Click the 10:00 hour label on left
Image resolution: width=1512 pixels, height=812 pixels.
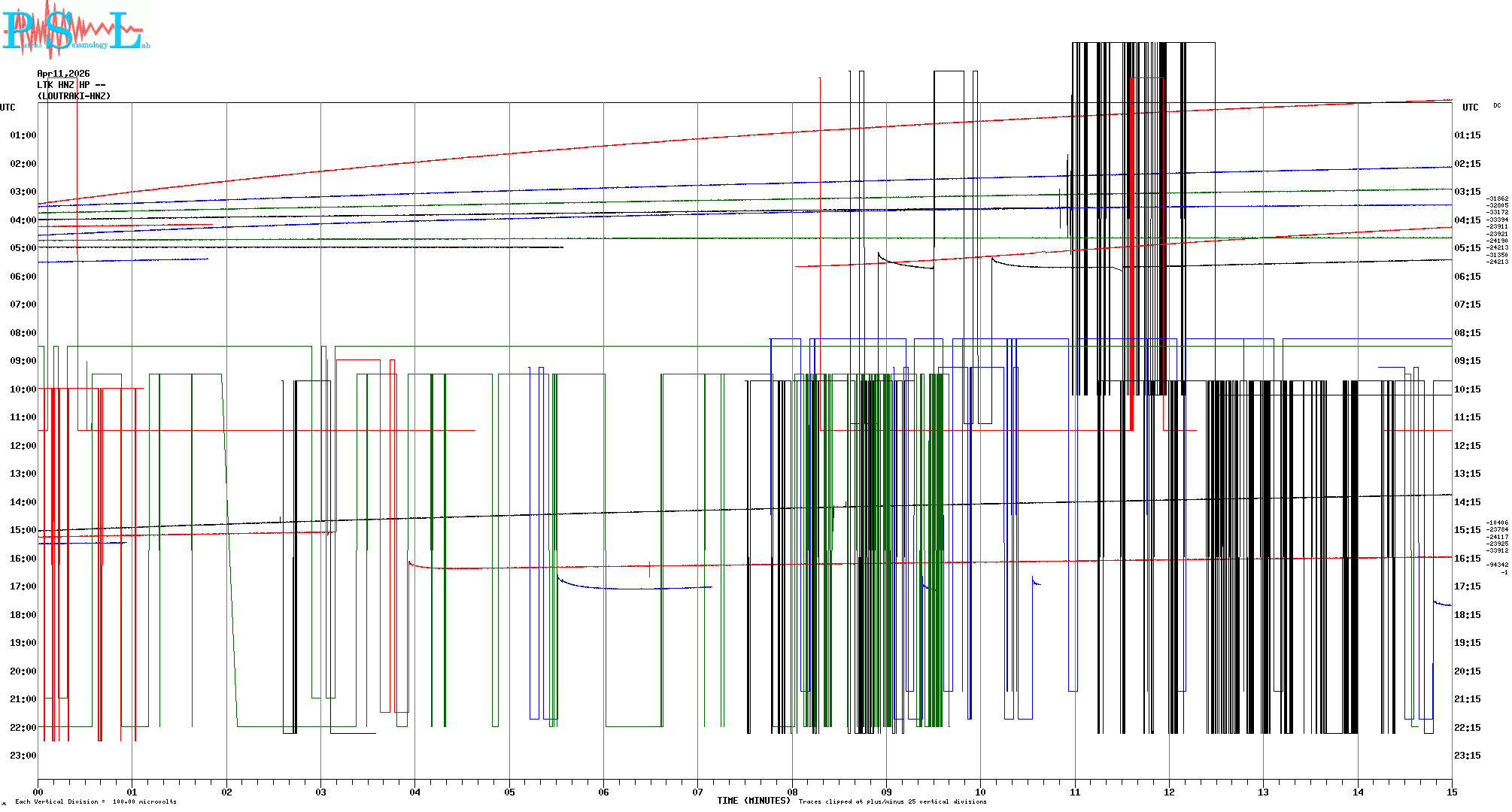point(23,389)
